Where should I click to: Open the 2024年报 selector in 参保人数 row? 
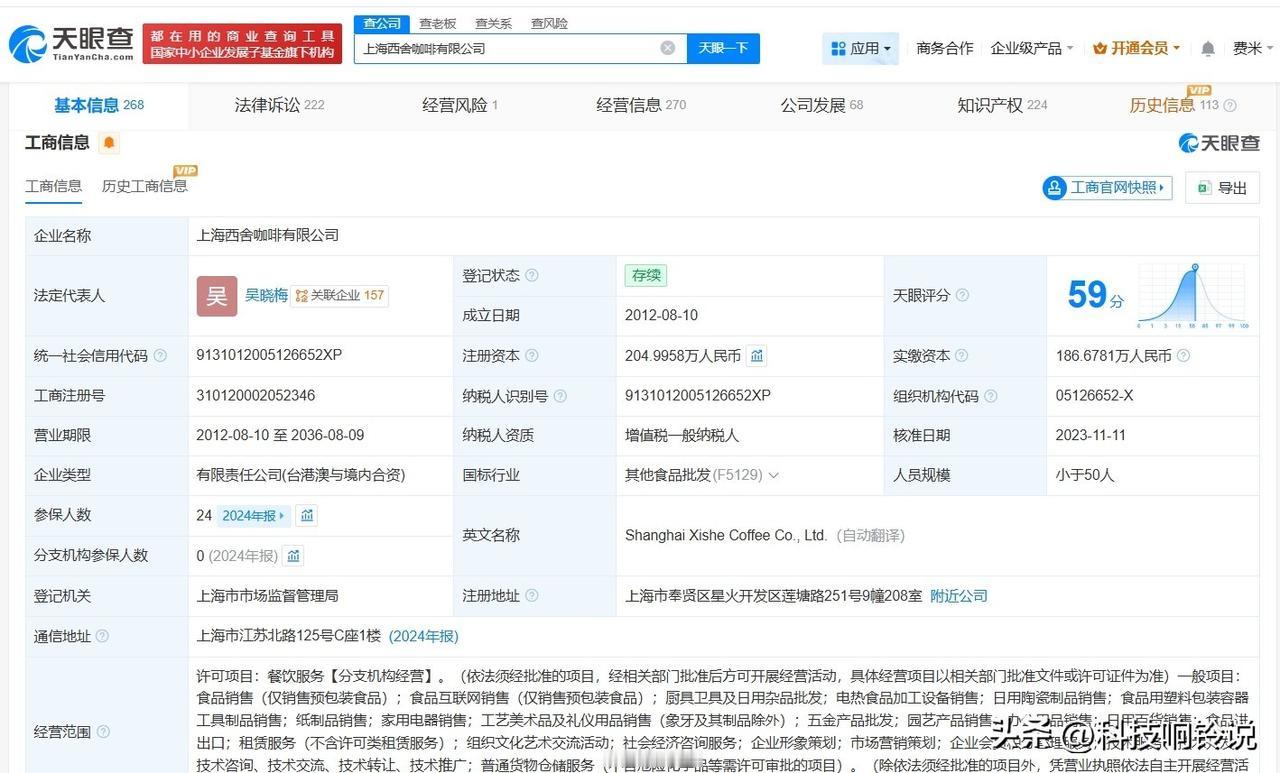[x=253, y=515]
